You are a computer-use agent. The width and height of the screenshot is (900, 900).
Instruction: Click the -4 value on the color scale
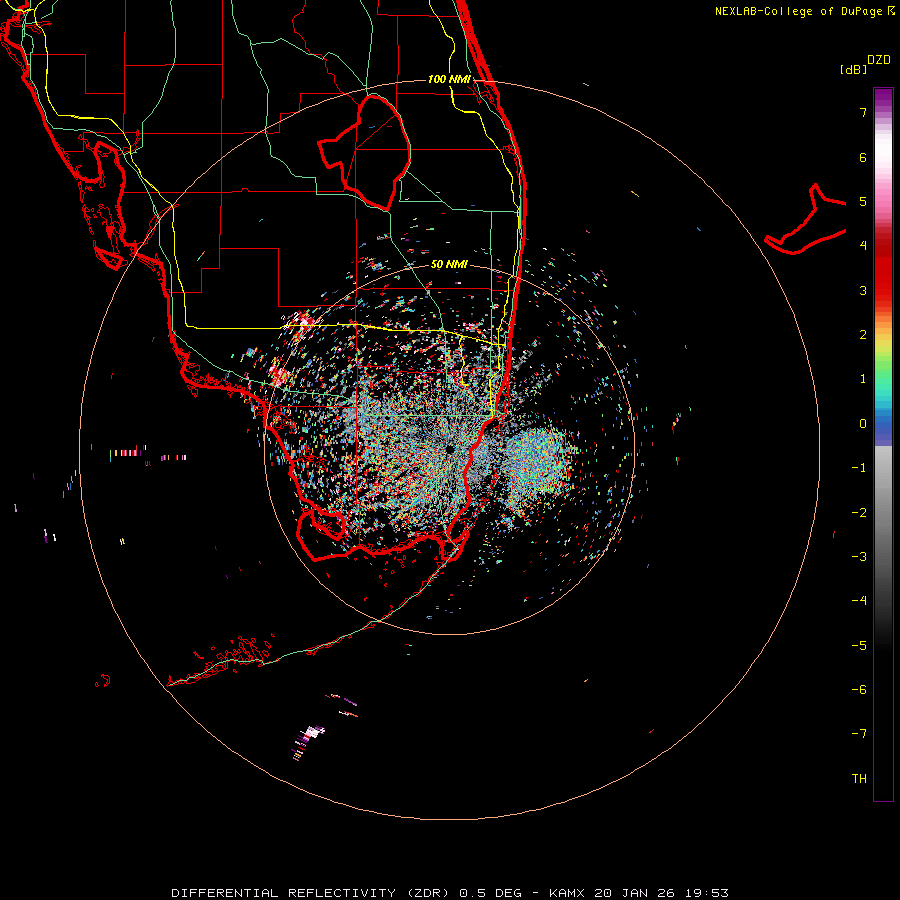(859, 601)
